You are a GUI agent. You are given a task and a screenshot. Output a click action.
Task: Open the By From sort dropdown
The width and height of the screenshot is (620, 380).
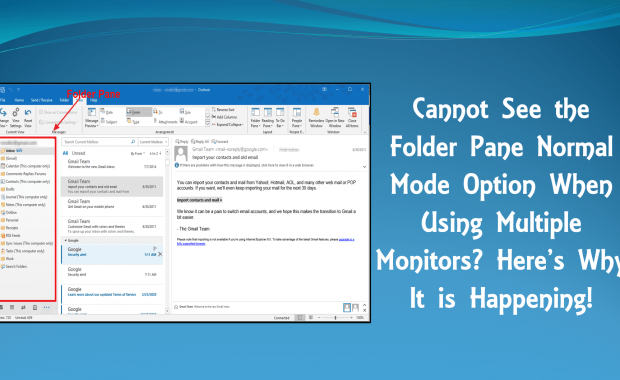tap(138, 153)
